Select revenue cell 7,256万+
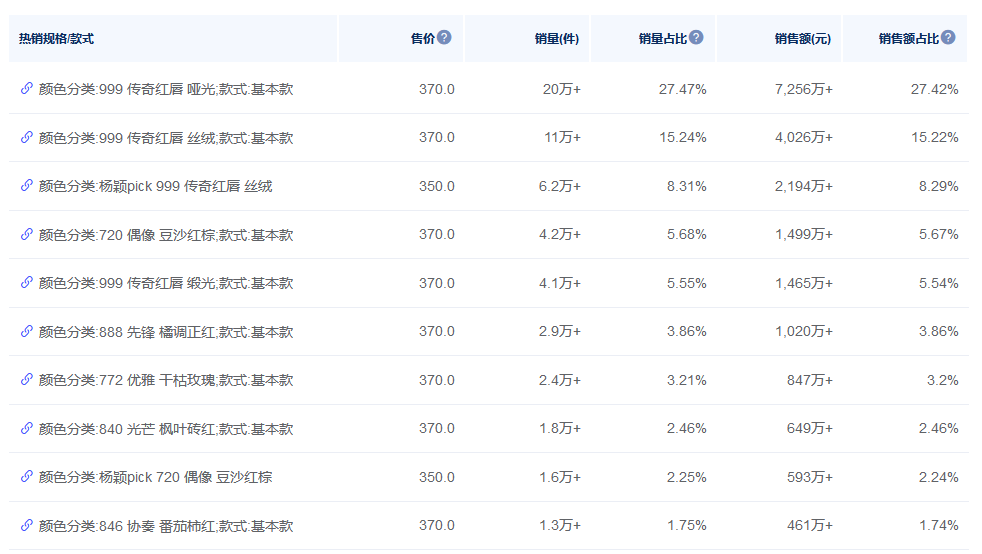982x554 pixels. click(x=804, y=90)
